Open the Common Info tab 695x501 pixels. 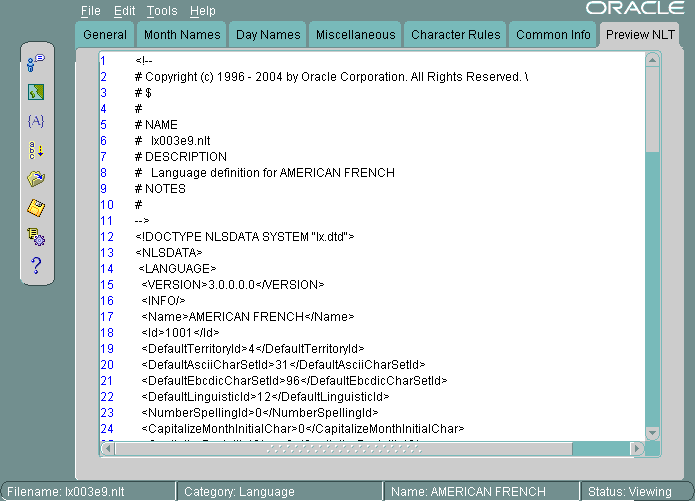(x=553, y=35)
